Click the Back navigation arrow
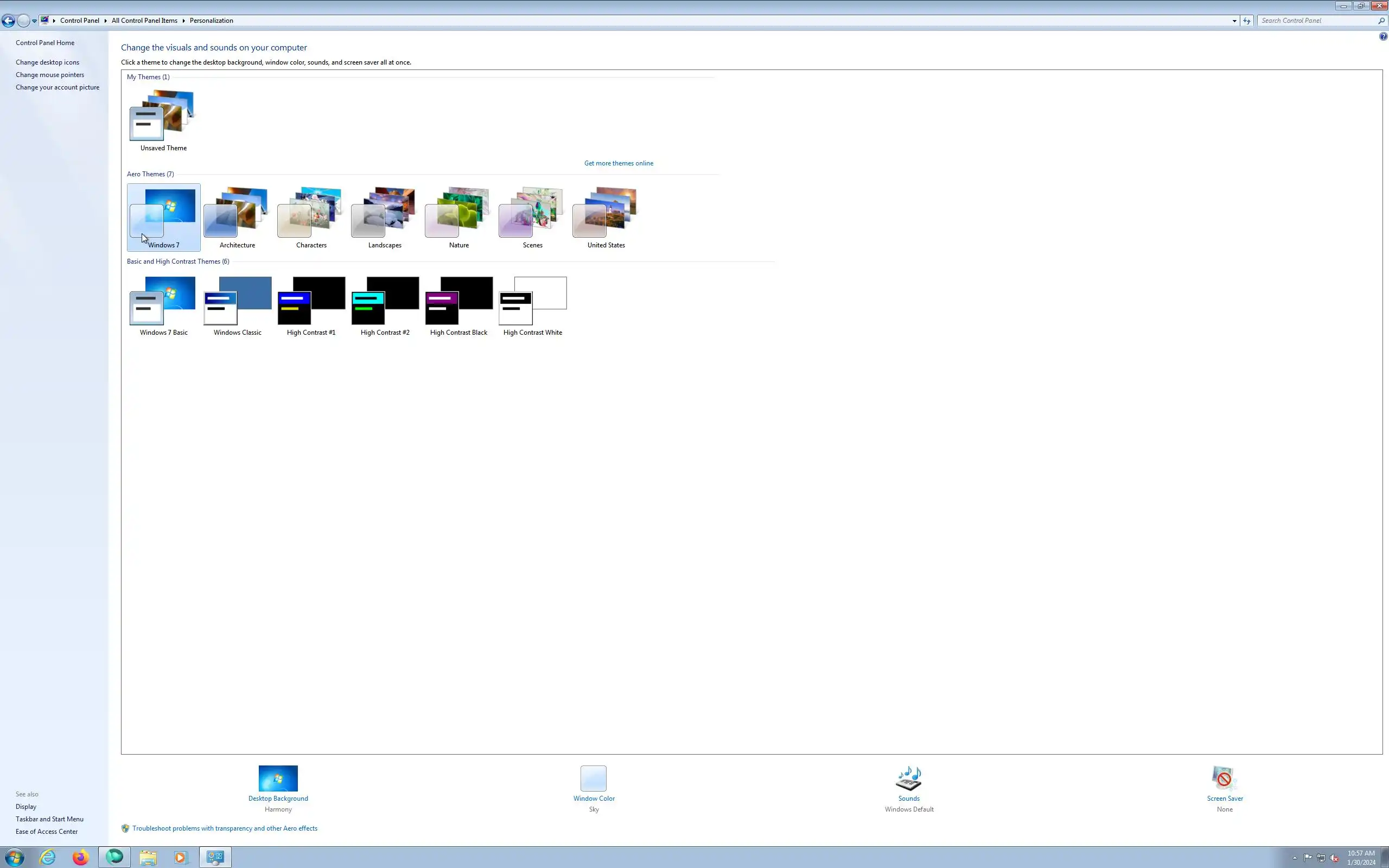Screen dimensions: 1389x868 point(8,21)
